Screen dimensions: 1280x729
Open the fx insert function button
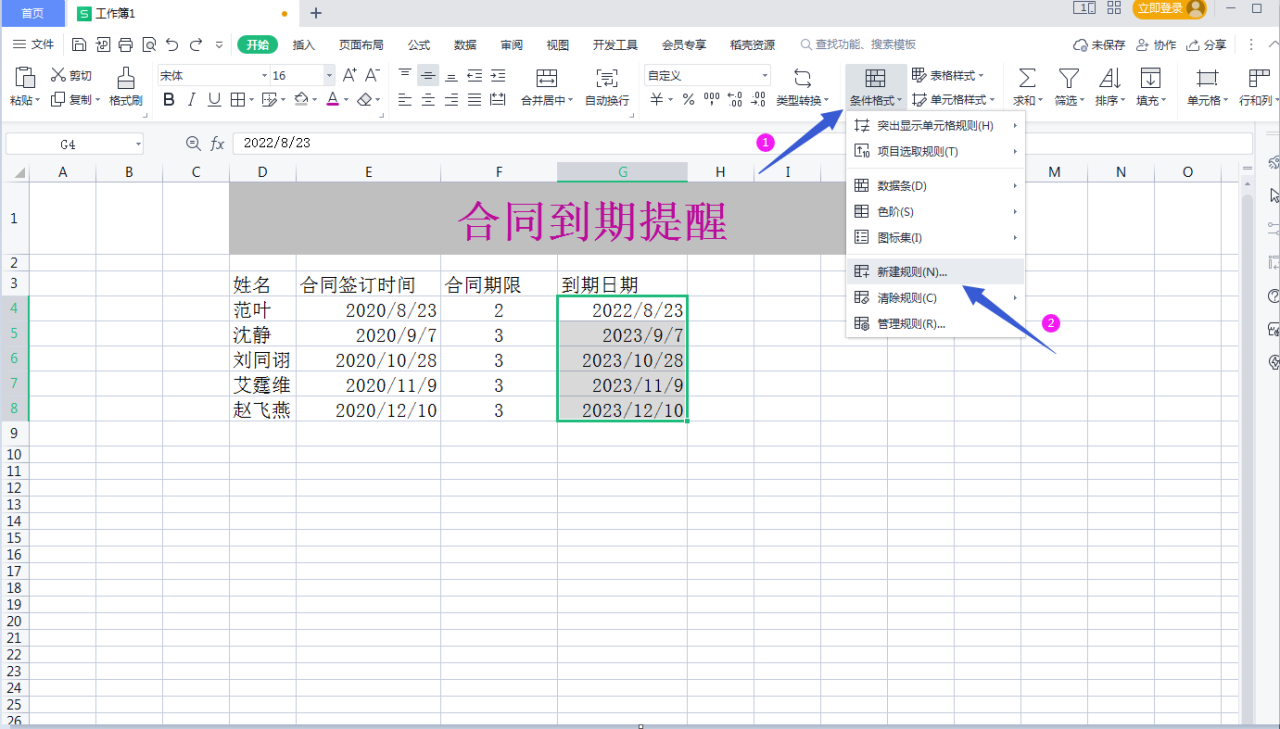217,143
